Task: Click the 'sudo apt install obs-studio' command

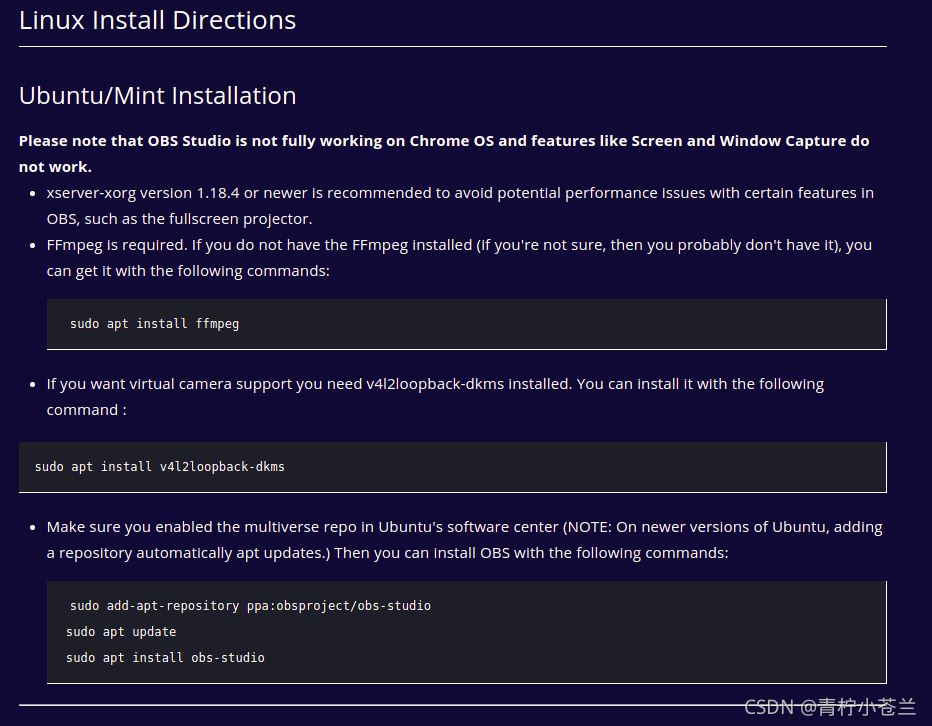Action: click(165, 658)
